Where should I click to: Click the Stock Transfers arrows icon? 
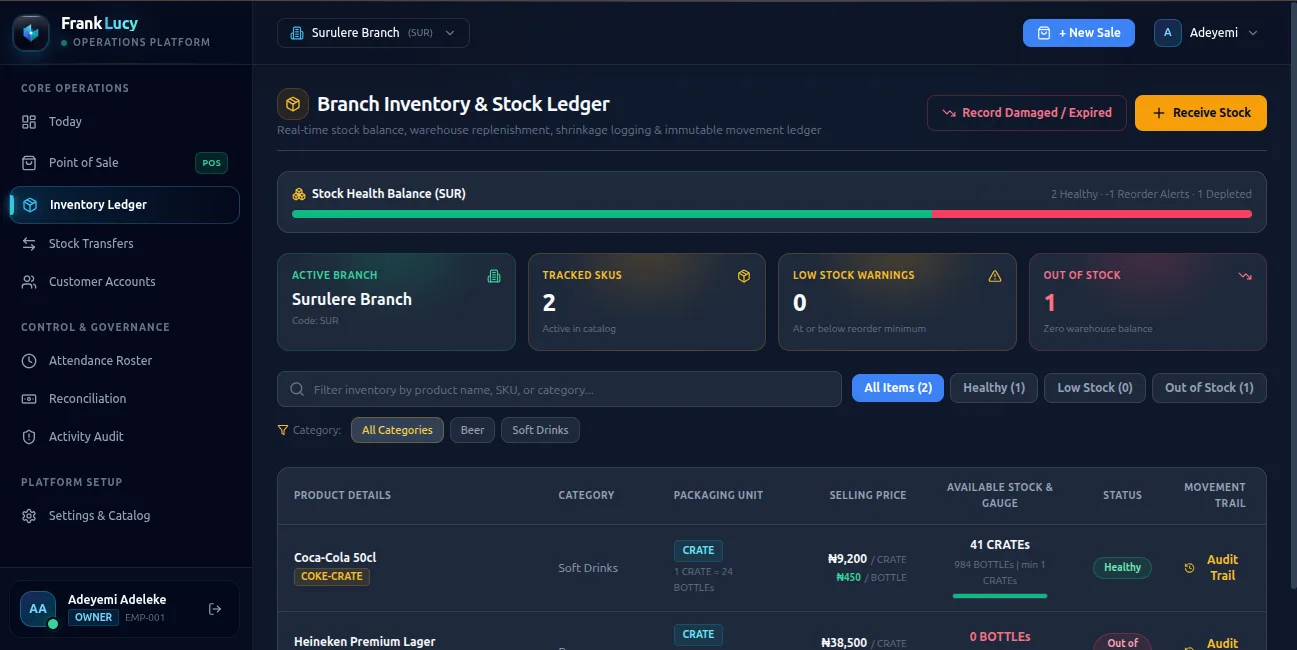29,244
